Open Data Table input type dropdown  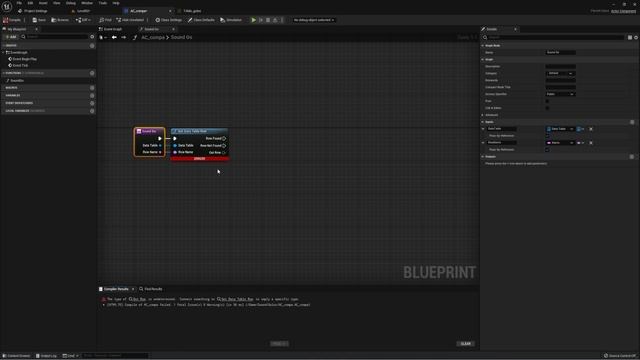click(560, 129)
